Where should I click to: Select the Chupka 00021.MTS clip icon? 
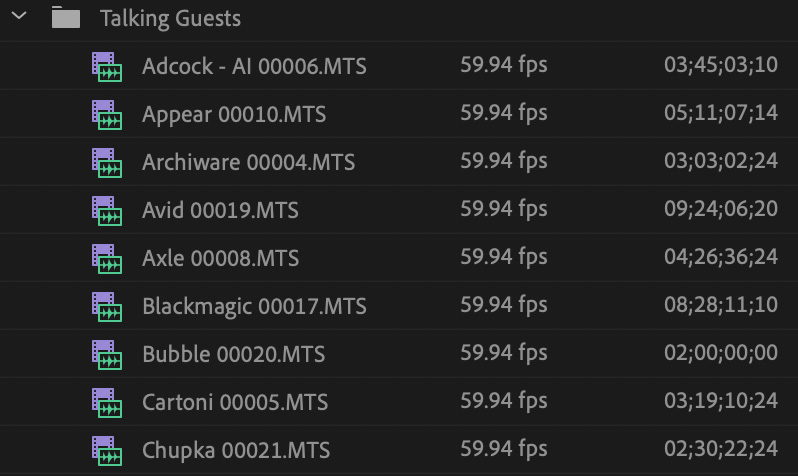[x=107, y=451]
